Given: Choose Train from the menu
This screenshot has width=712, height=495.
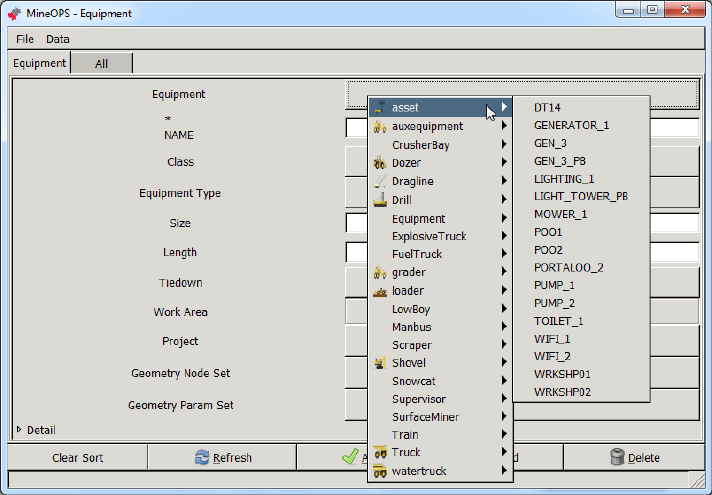Looking at the screenshot, I should click(x=440, y=435).
